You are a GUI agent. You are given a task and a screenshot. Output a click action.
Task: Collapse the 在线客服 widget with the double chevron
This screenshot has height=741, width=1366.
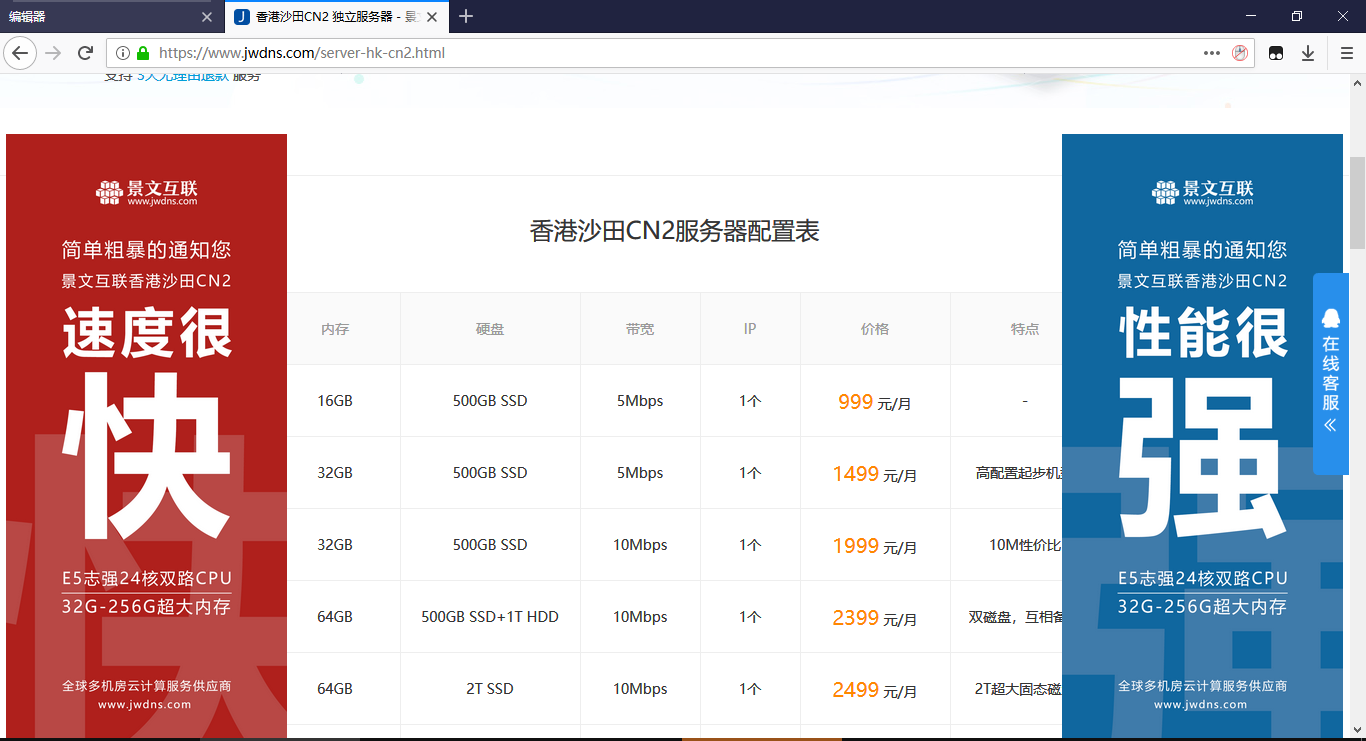(x=1330, y=425)
